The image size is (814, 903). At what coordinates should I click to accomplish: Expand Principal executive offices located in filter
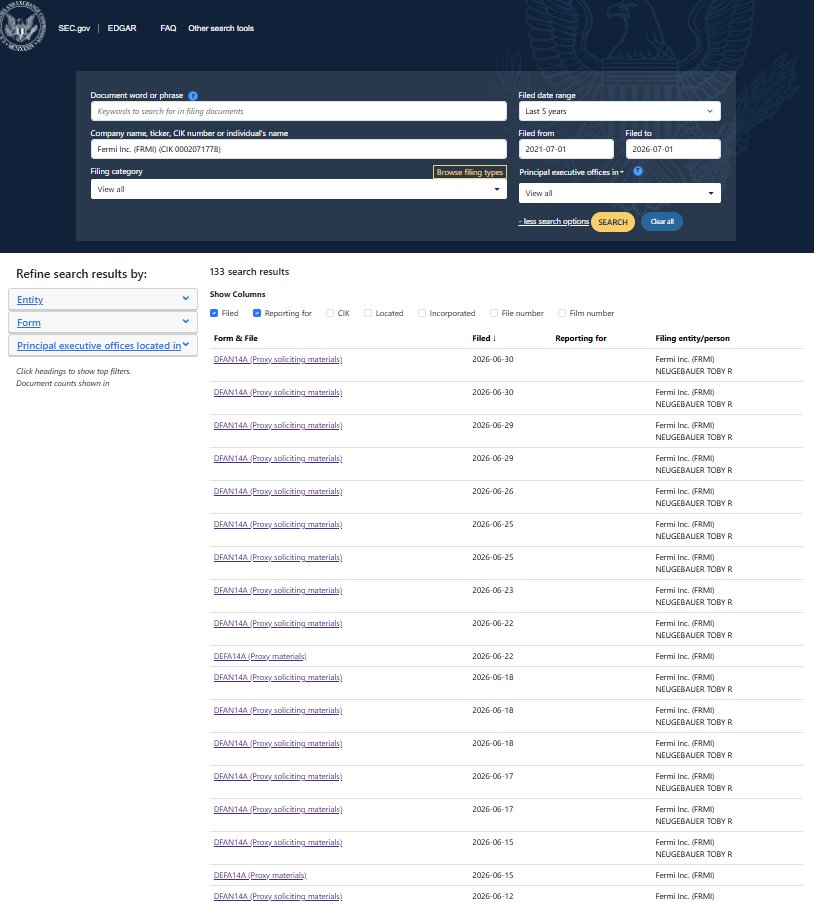coord(103,346)
